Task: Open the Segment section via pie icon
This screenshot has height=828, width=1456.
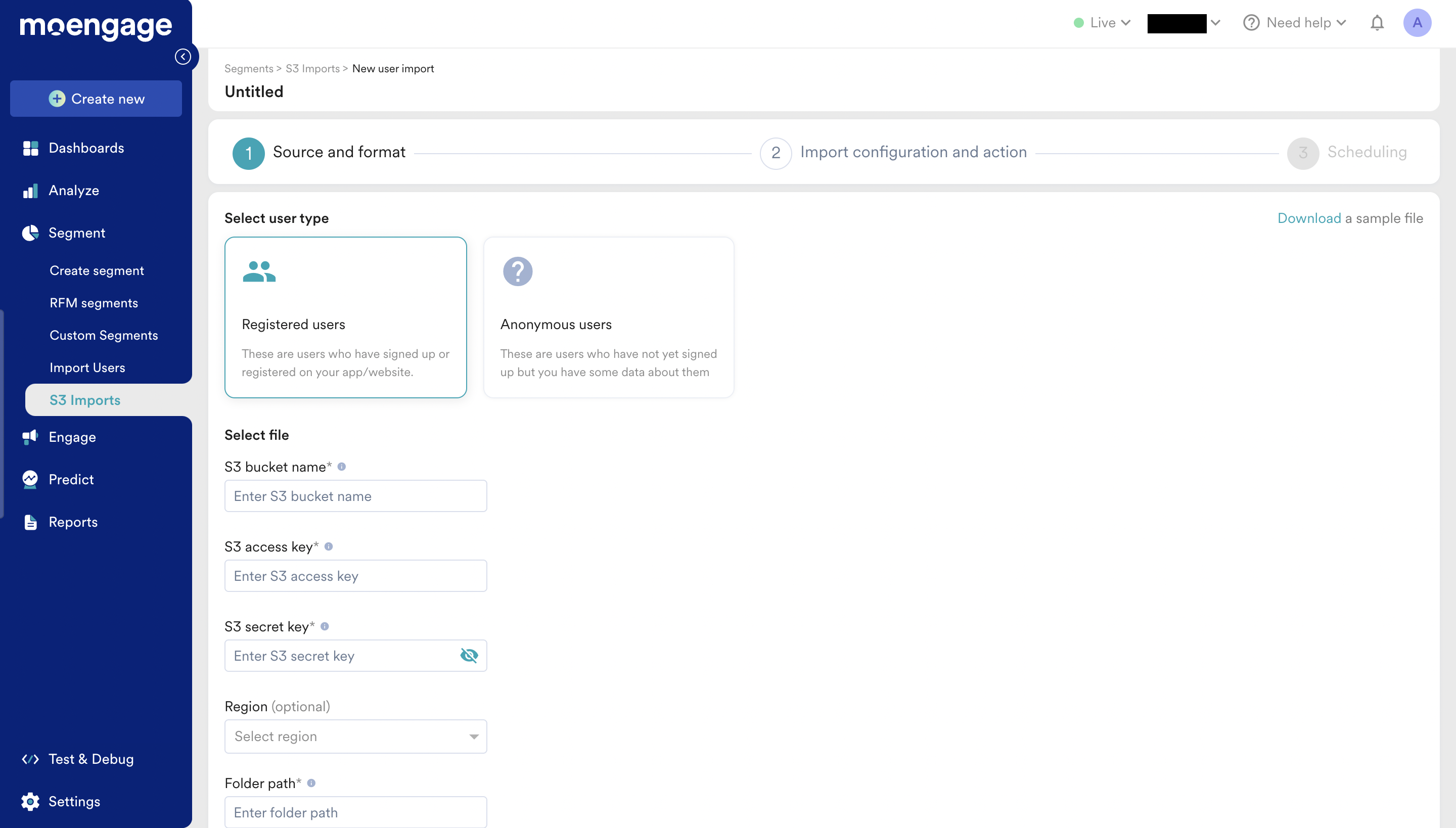Action: point(31,233)
